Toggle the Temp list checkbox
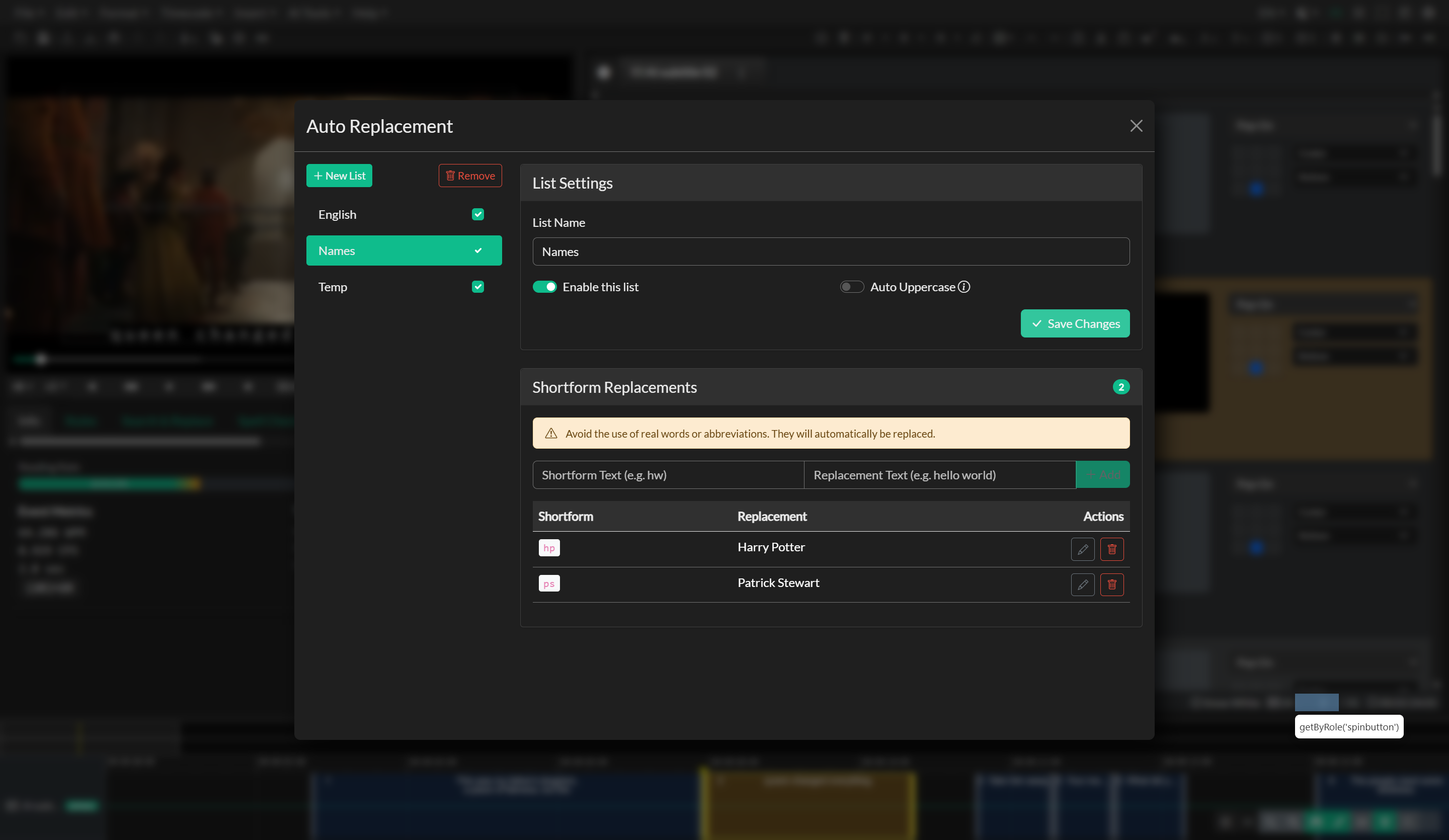The image size is (1449, 840). (478, 287)
